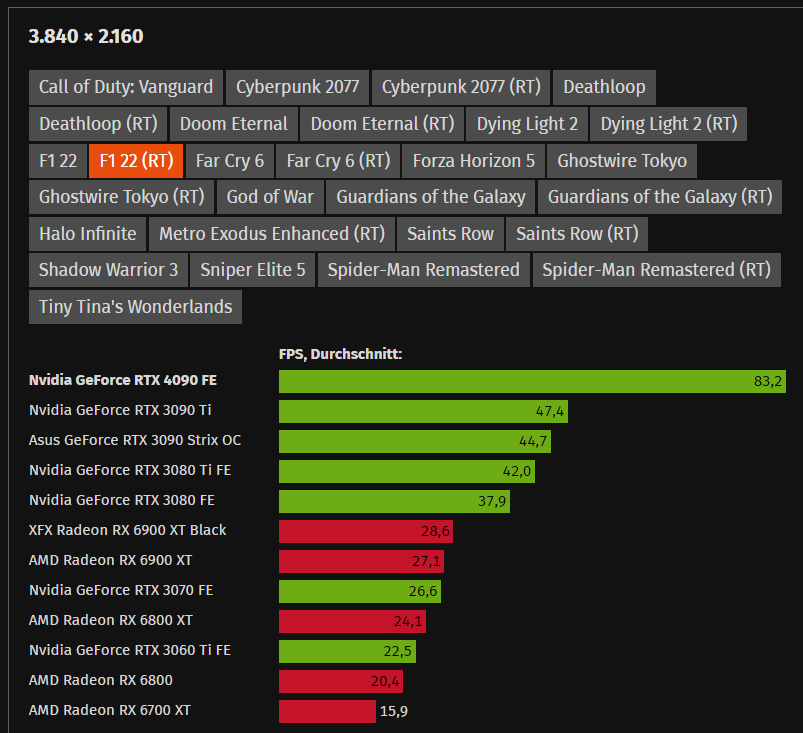
Task: Show Sniper Elite 5 benchmark results
Action: coord(252,270)
